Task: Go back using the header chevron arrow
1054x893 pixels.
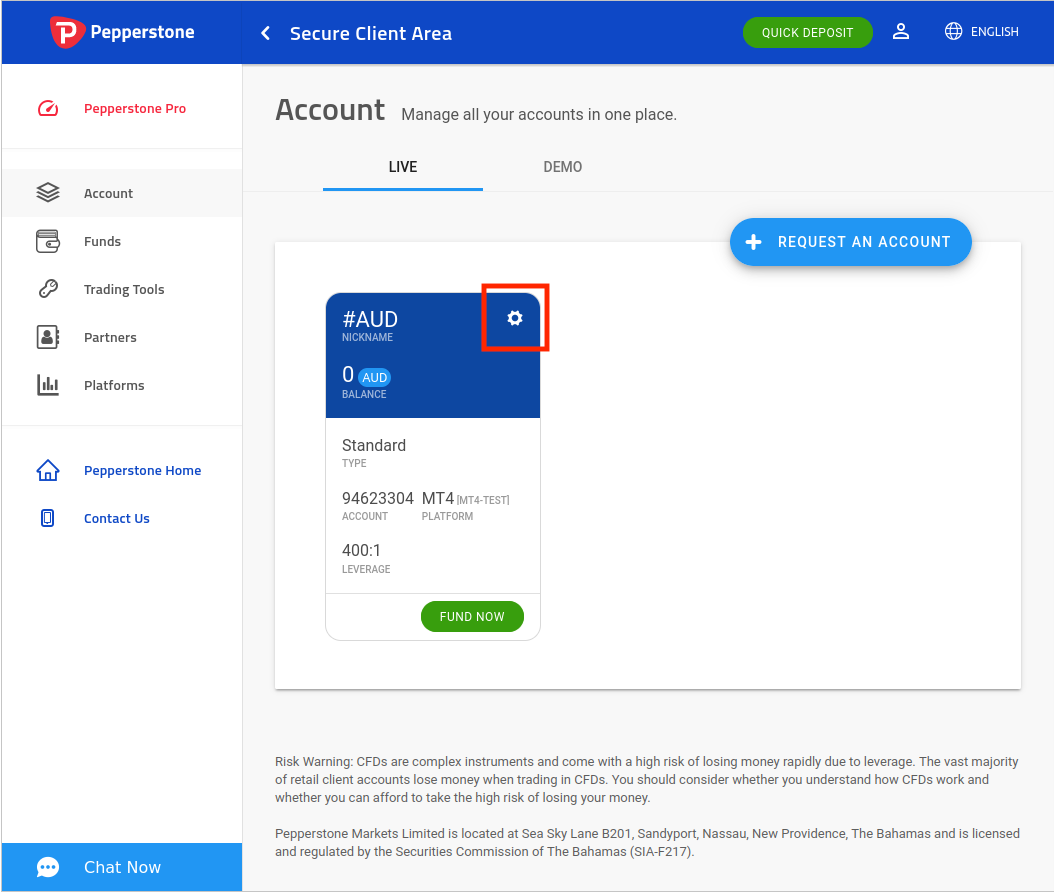Action: [266, 33]
